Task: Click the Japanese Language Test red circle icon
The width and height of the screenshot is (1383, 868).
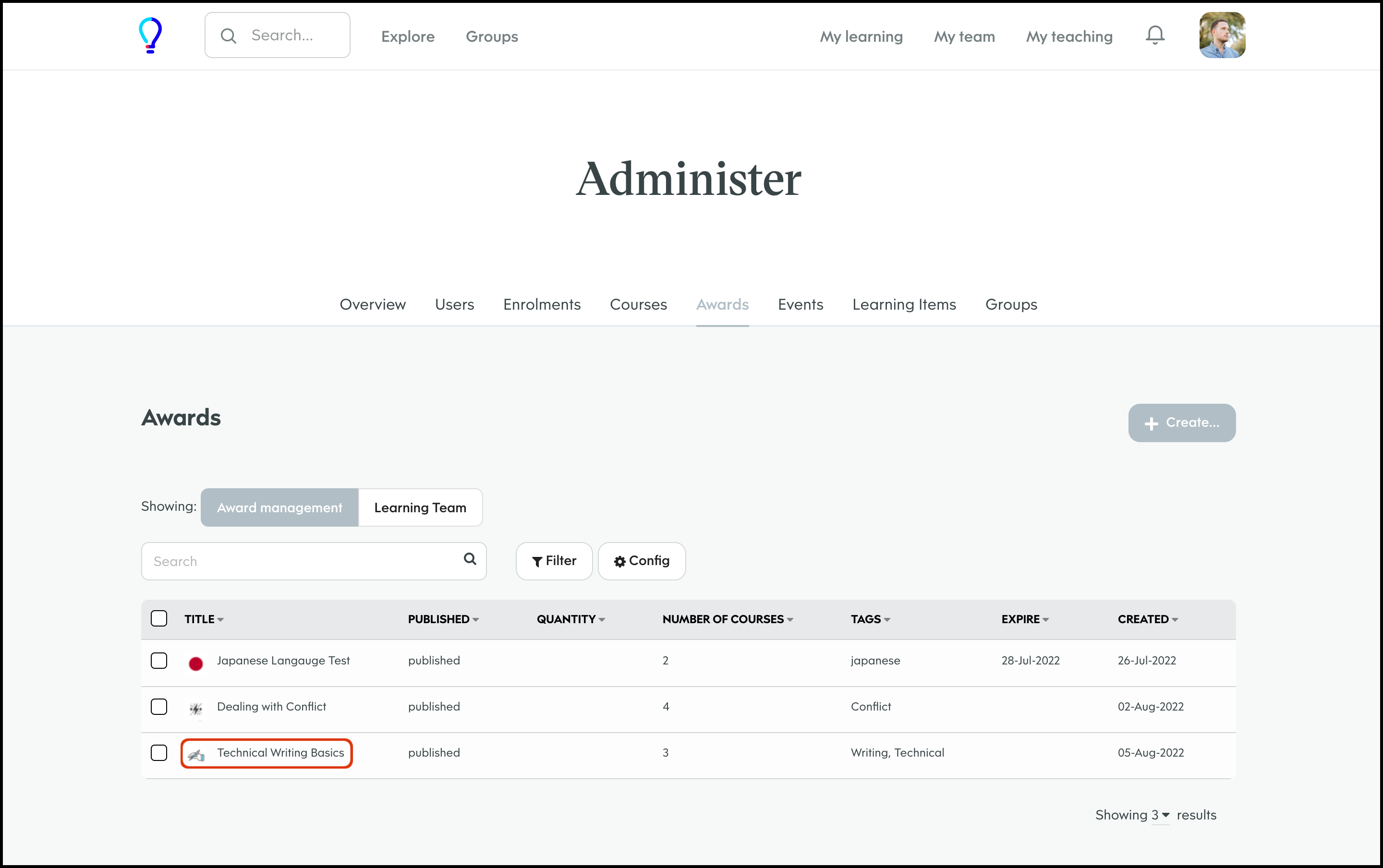Action: pos(196,663)
